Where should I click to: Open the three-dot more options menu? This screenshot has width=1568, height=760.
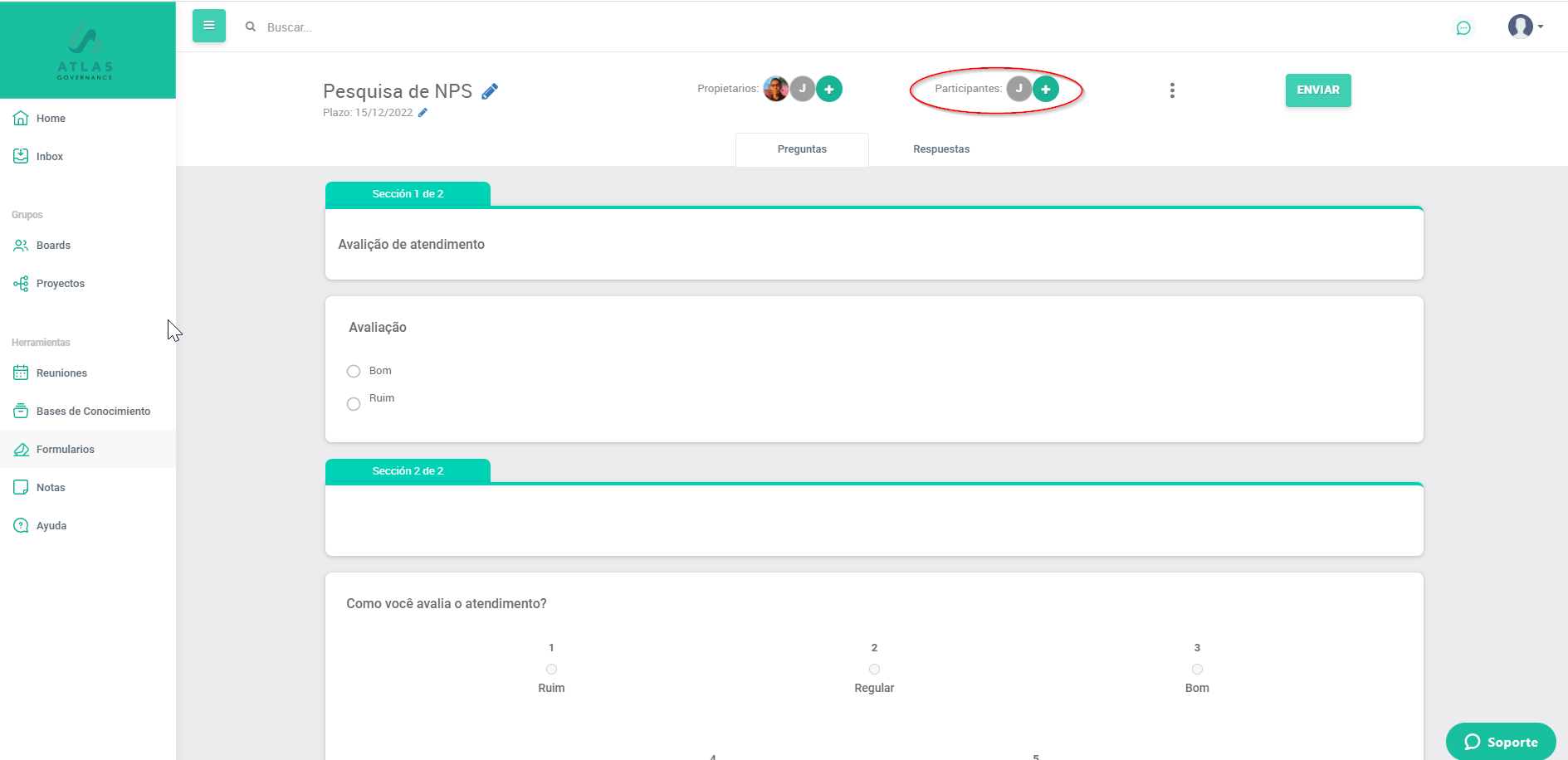pos(1172,90)
